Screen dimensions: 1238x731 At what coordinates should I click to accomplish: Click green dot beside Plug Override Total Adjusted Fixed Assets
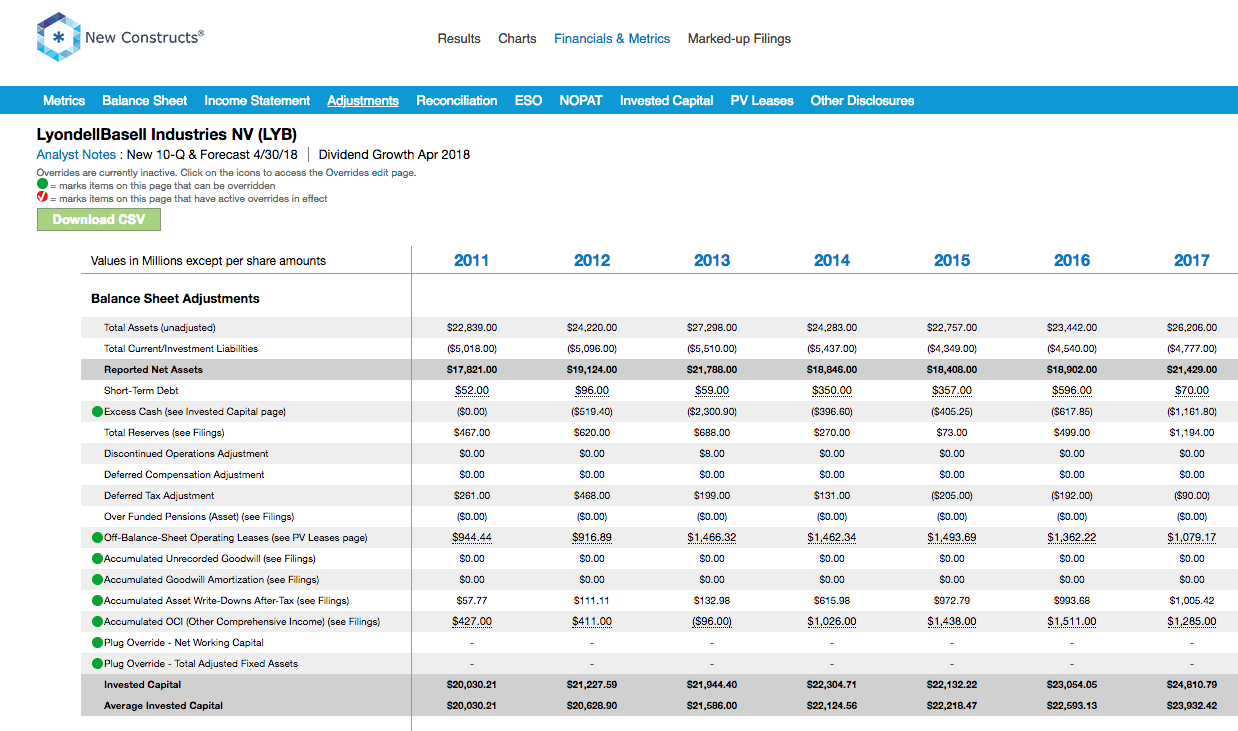[97, 664]
